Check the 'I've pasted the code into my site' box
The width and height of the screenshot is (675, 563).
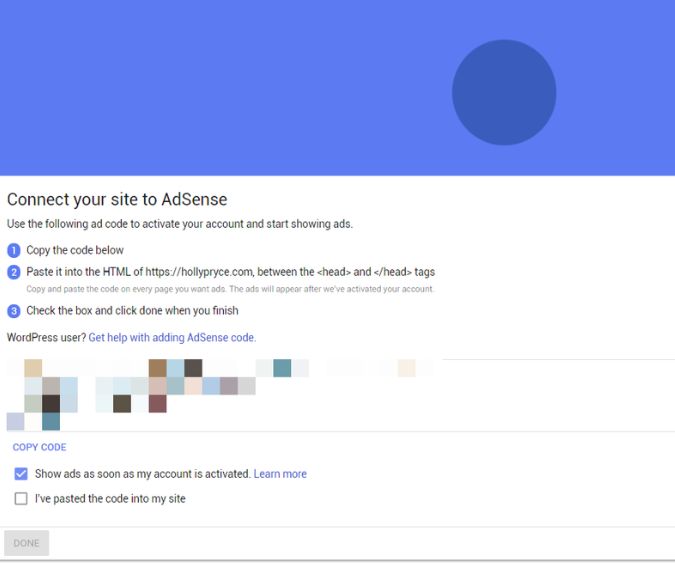pos(21,498)
